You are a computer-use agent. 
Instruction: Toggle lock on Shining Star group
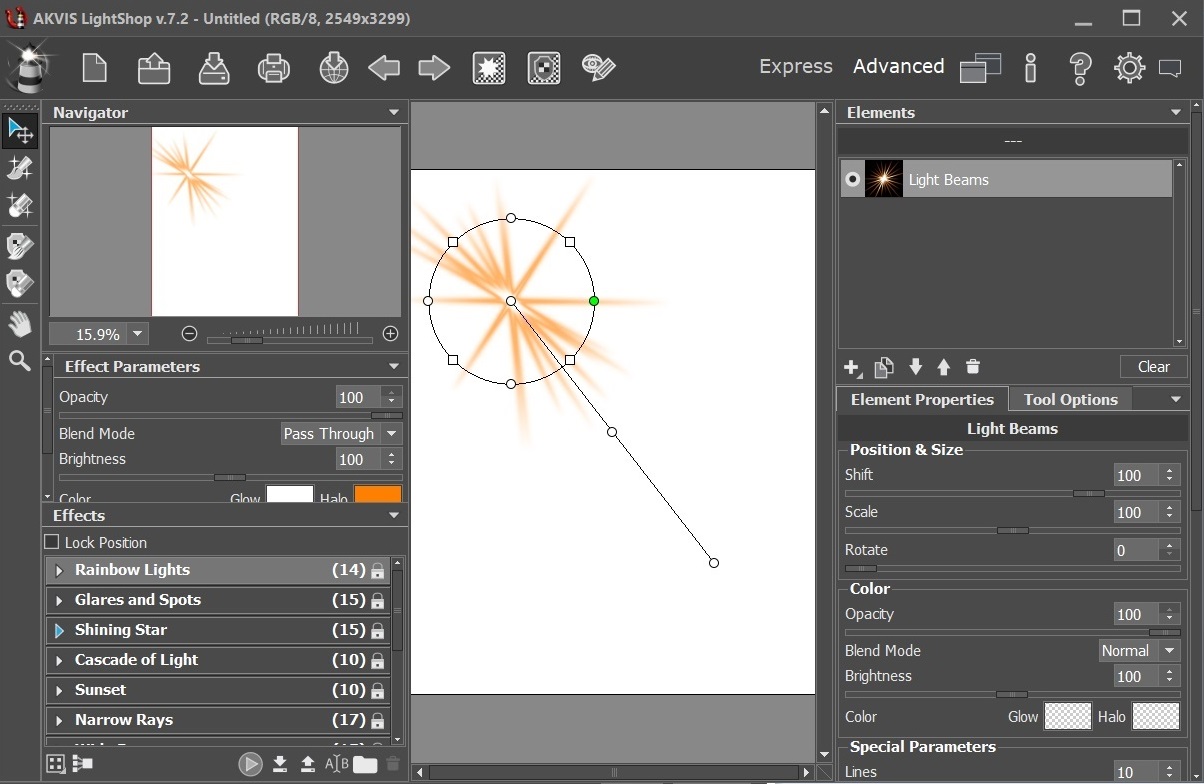377,631
